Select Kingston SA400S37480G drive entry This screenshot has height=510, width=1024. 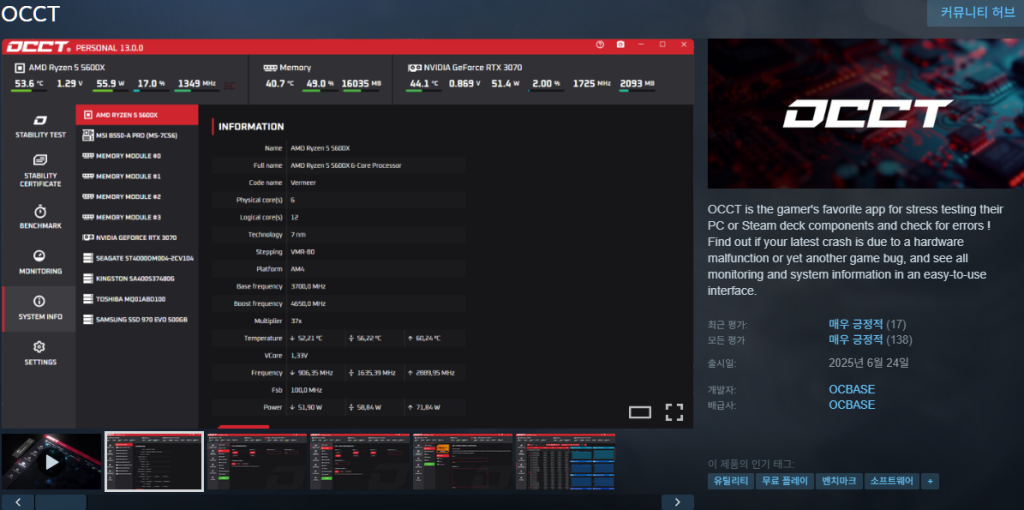pos(137,279)
